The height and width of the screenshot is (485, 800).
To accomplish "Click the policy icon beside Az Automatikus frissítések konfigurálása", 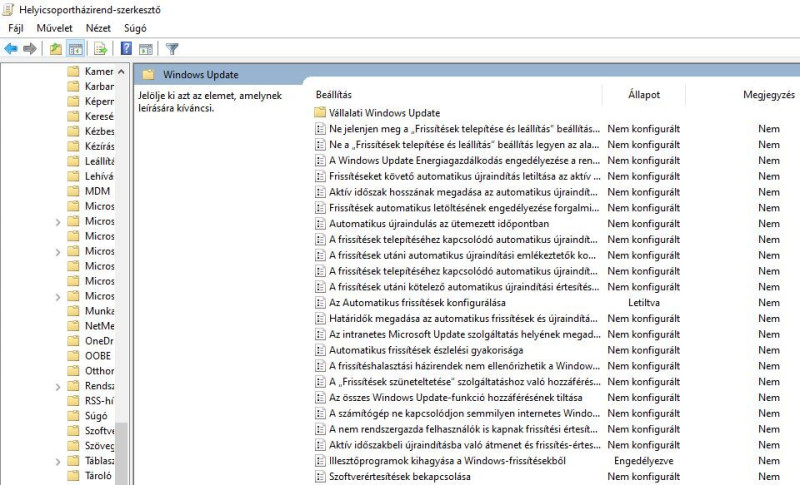I will point(320,302).
